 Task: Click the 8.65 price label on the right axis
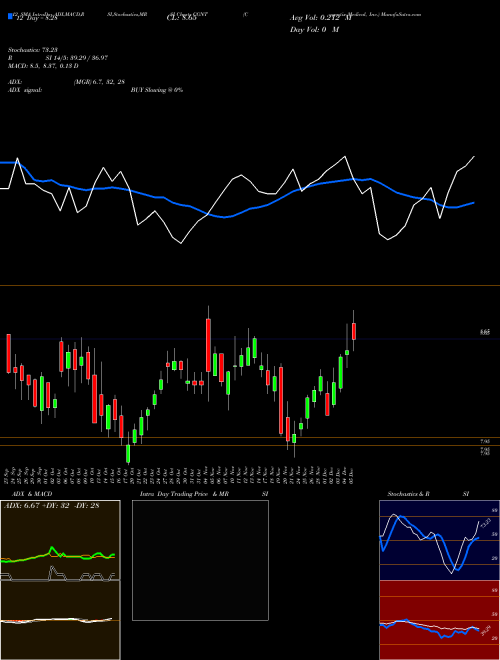[485, 333]
